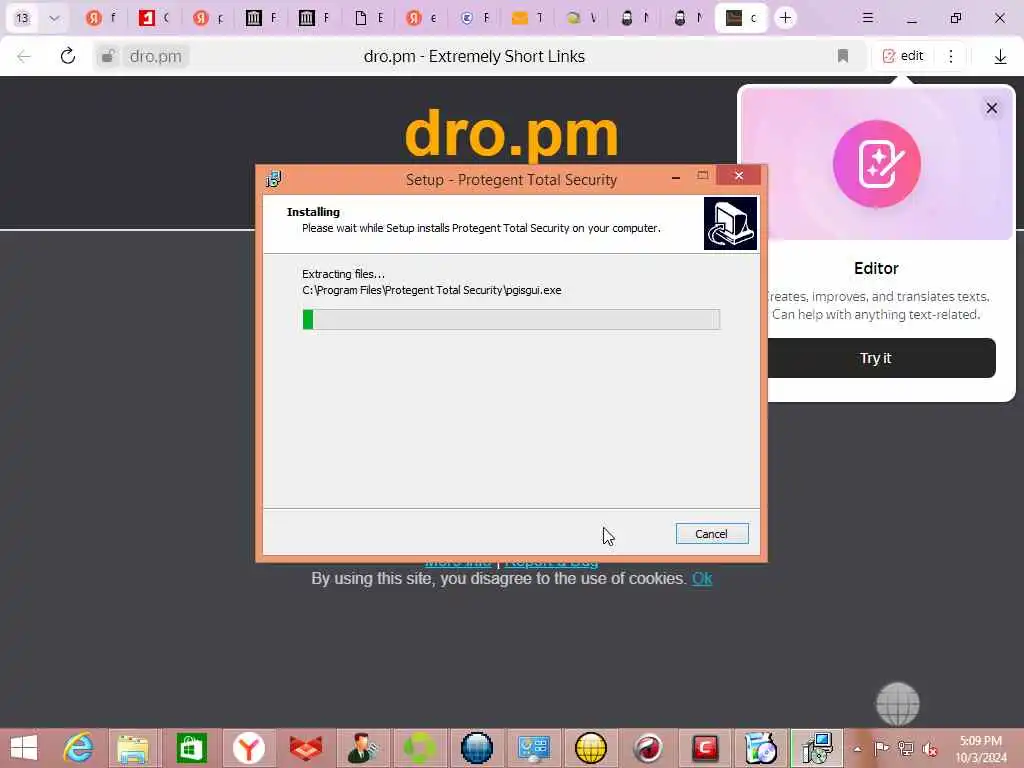Viewport: 1024px width, 768px height.
Task: Open the browser three-dot menu
Action: tap(951, 56)
